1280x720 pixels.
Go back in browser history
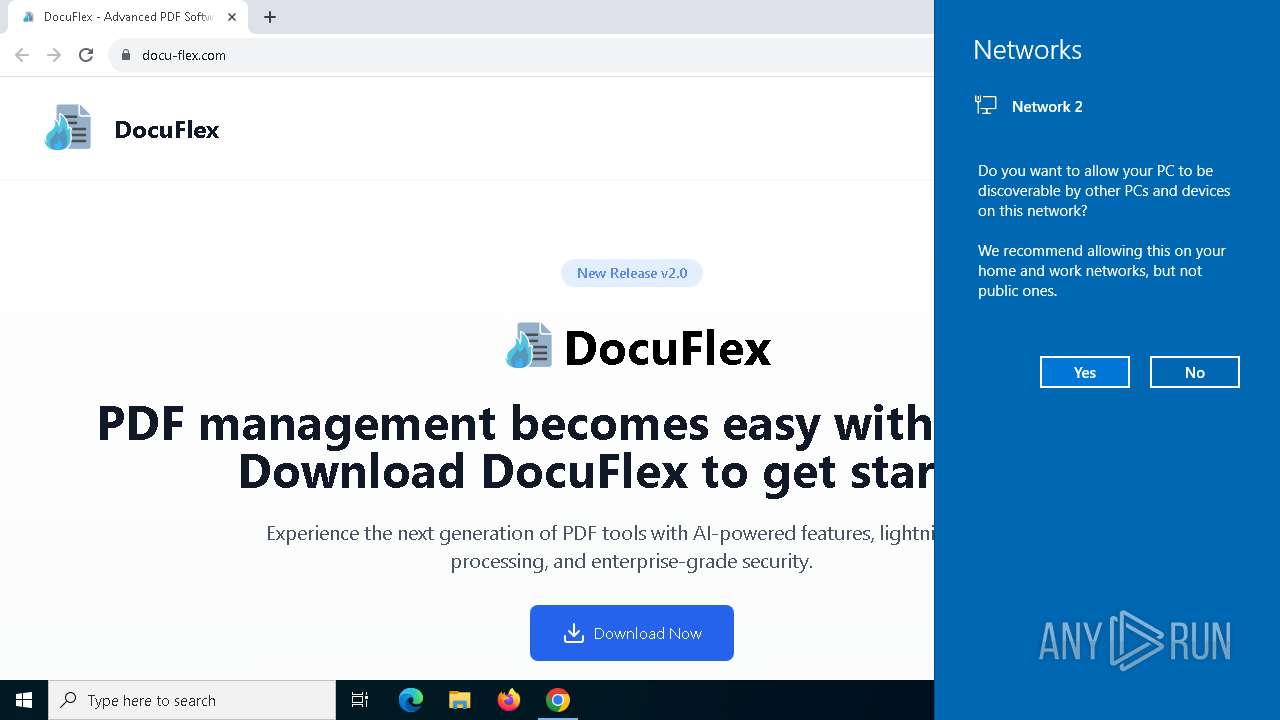22,55
